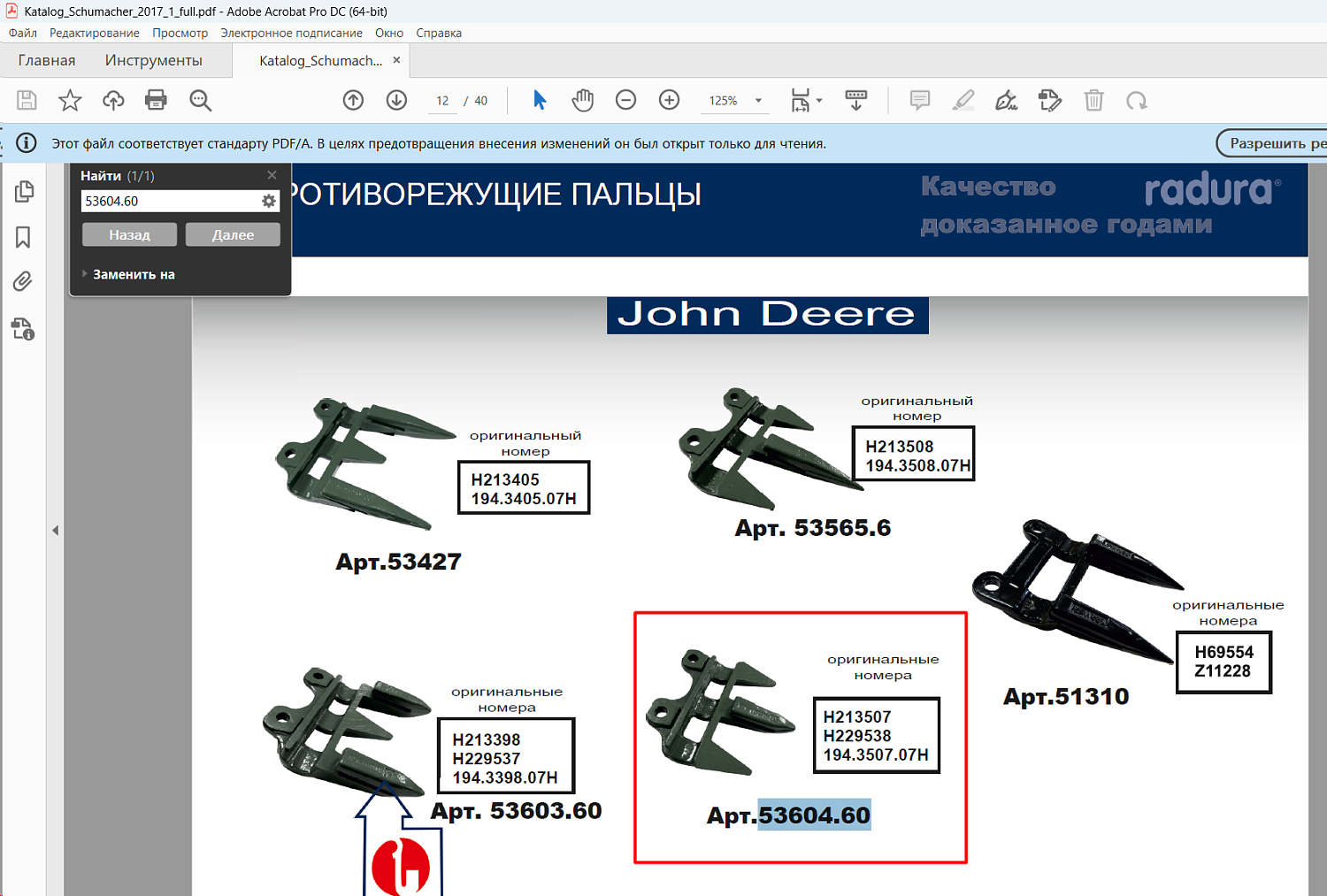Click the H213398 original number text
Screen dimensions: 1327x896
[x=487, y=740]
